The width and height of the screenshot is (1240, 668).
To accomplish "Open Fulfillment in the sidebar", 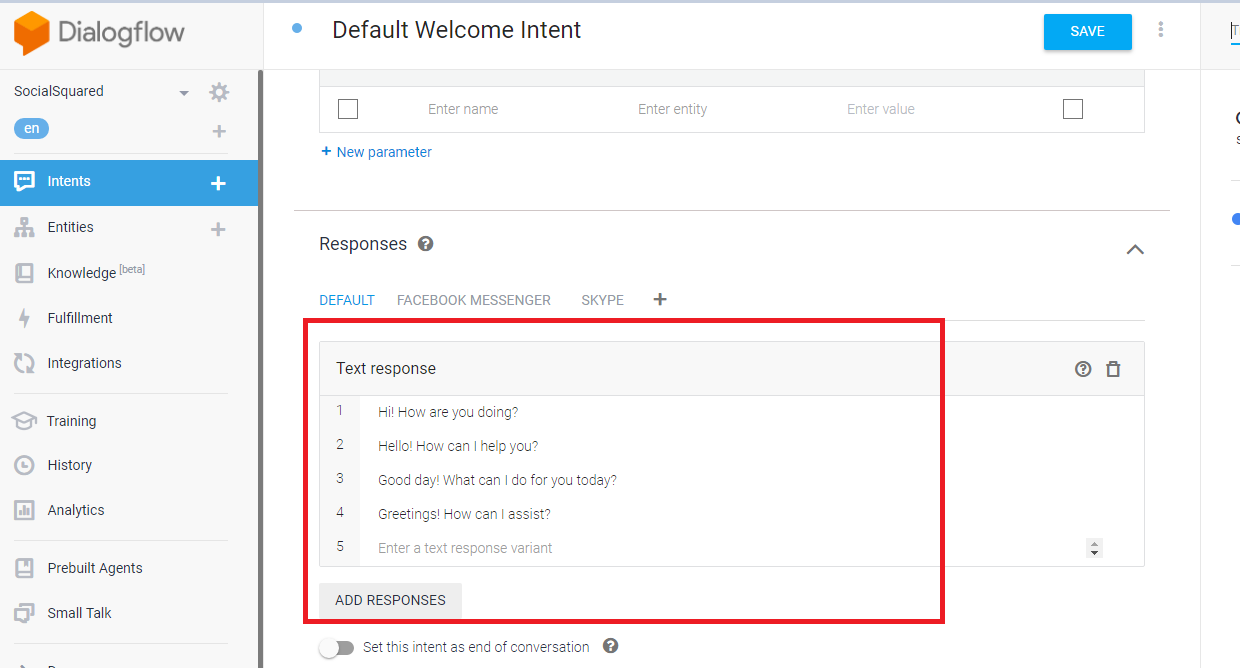I will tap(80, 318).
